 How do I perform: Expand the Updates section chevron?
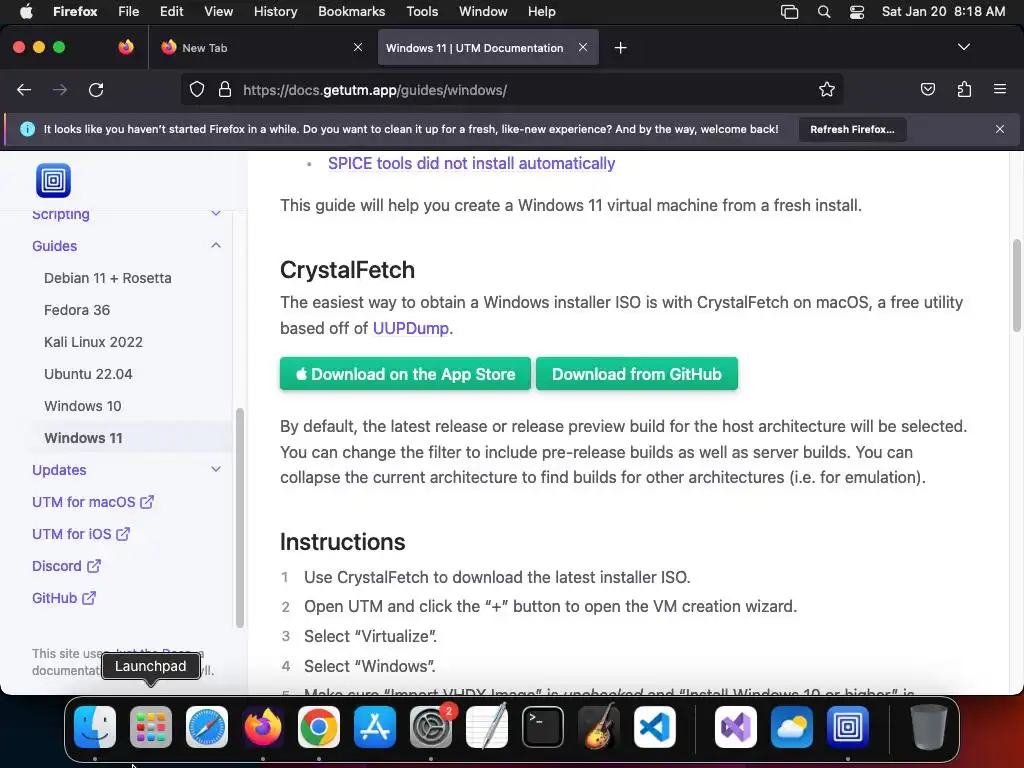coord(216,470)
